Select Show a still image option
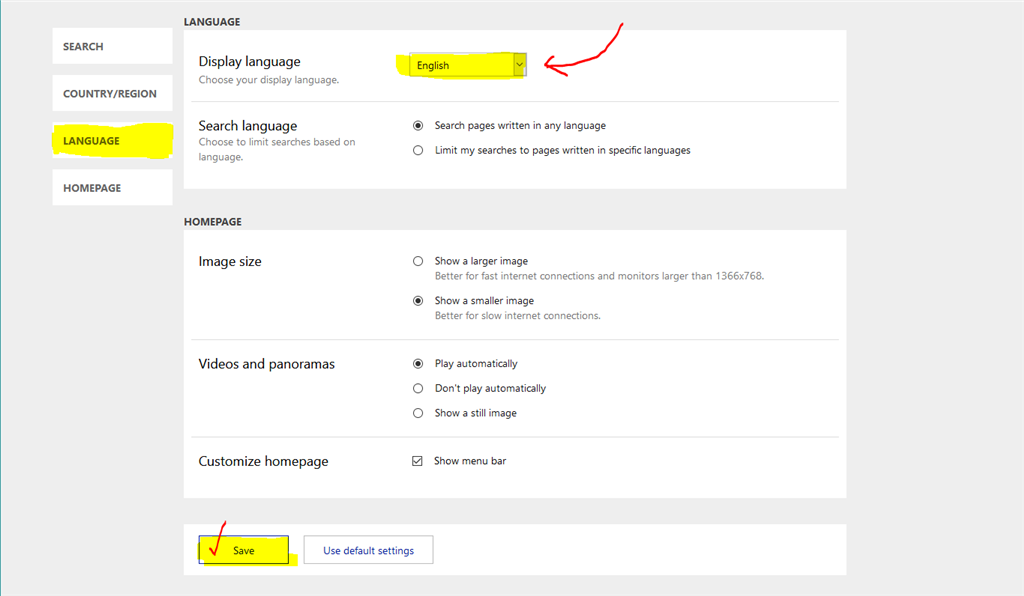This screenshot has height=596, width=1024. pos(418,413)
